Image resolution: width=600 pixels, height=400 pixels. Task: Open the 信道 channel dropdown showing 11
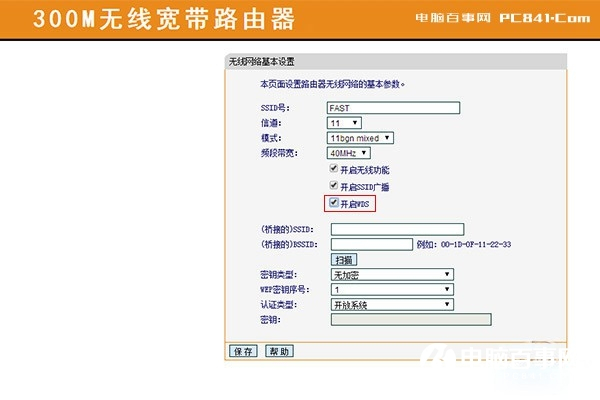[x=344, y=123]
